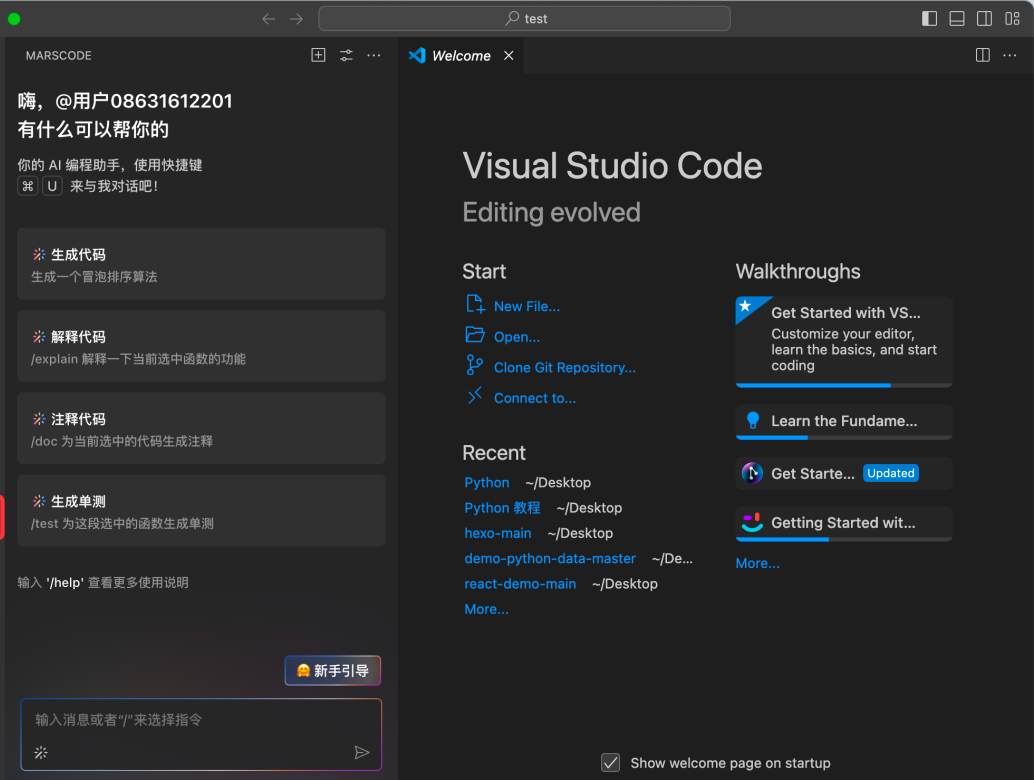The width and height of the screenshot is (1034, 780).
Task: Open MarsCode settings sliders icon
Action: click(x=346, y=55)
